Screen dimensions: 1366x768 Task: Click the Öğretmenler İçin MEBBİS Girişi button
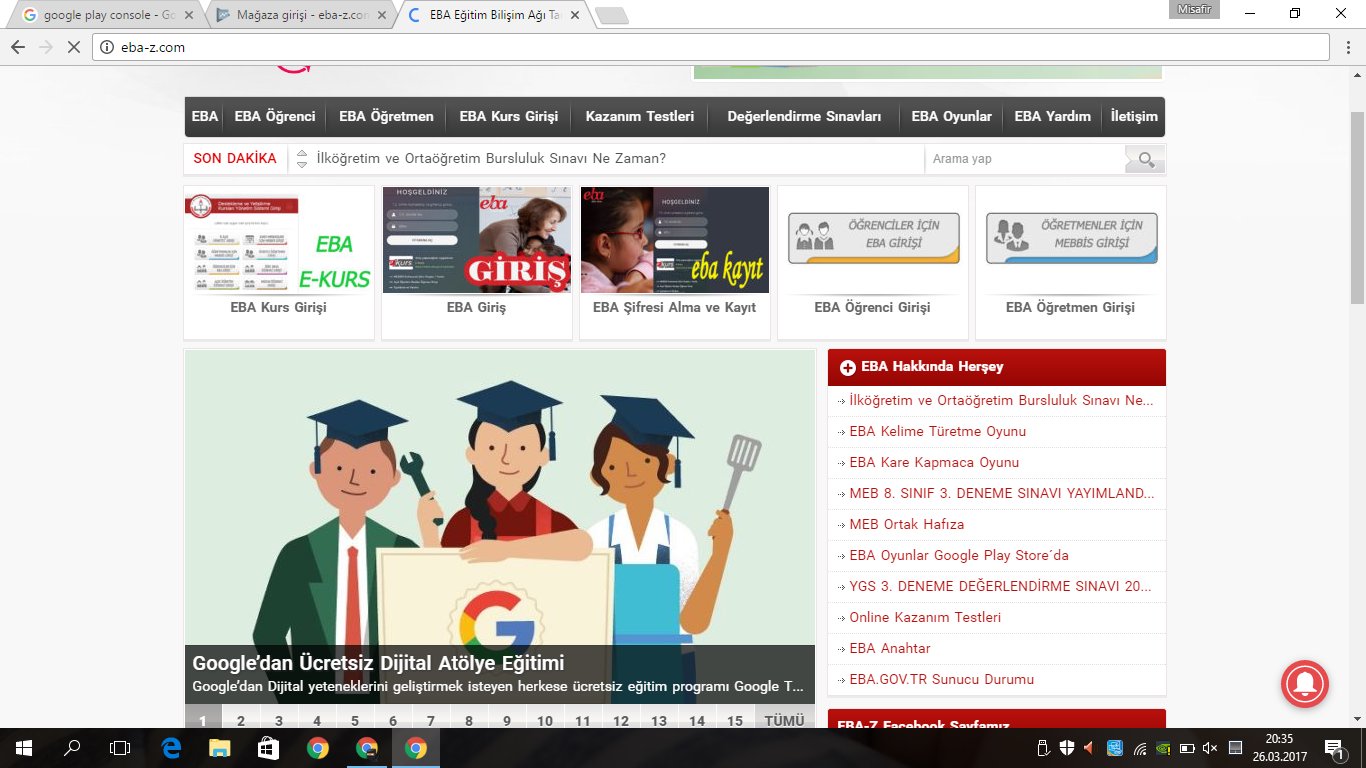[x=1071, y=238]
